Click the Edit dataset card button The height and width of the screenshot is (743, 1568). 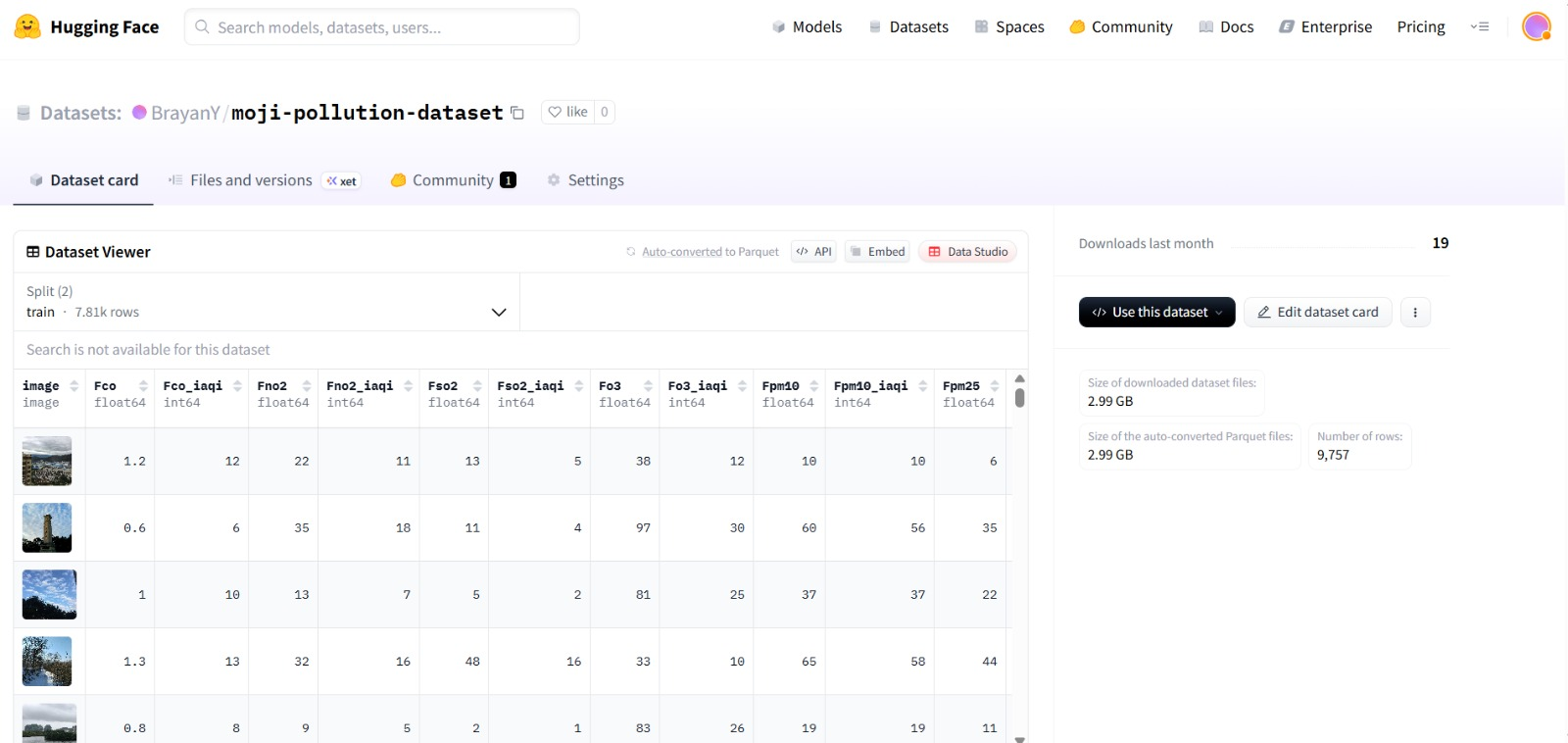(x=1317, y=313)
